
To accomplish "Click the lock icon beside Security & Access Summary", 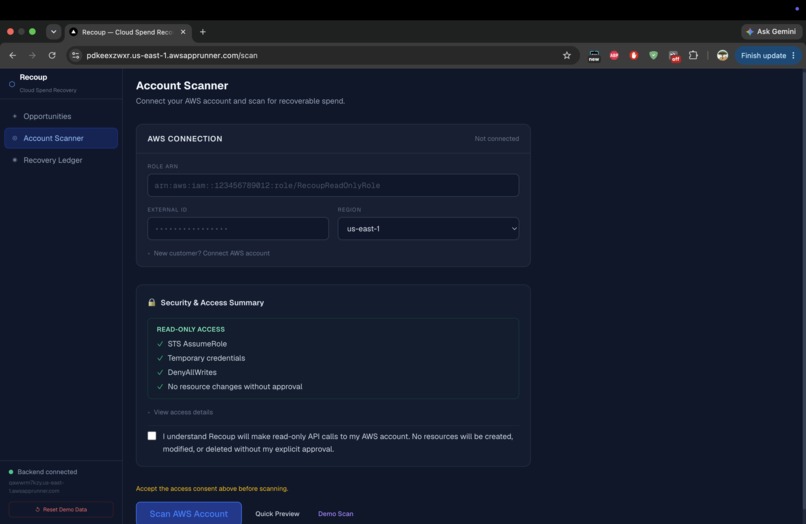I will click(x=152, y=302).
